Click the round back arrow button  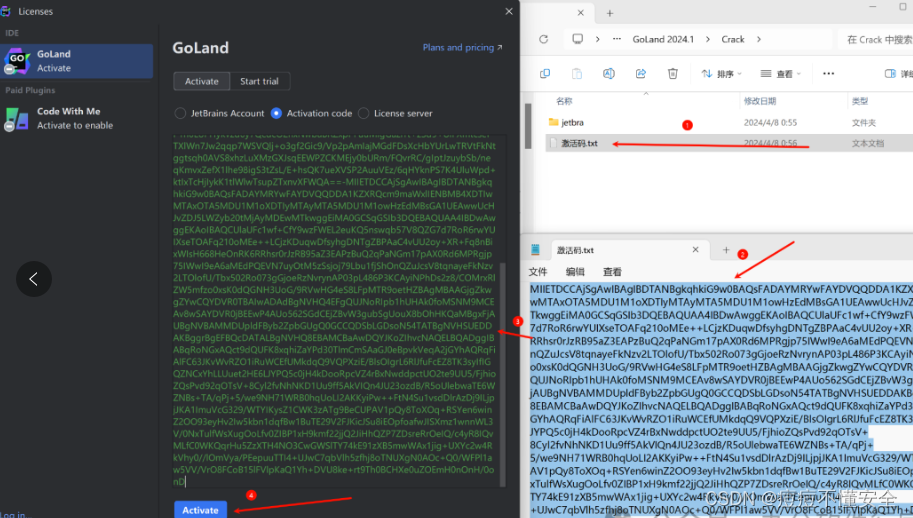coord(34,279)
